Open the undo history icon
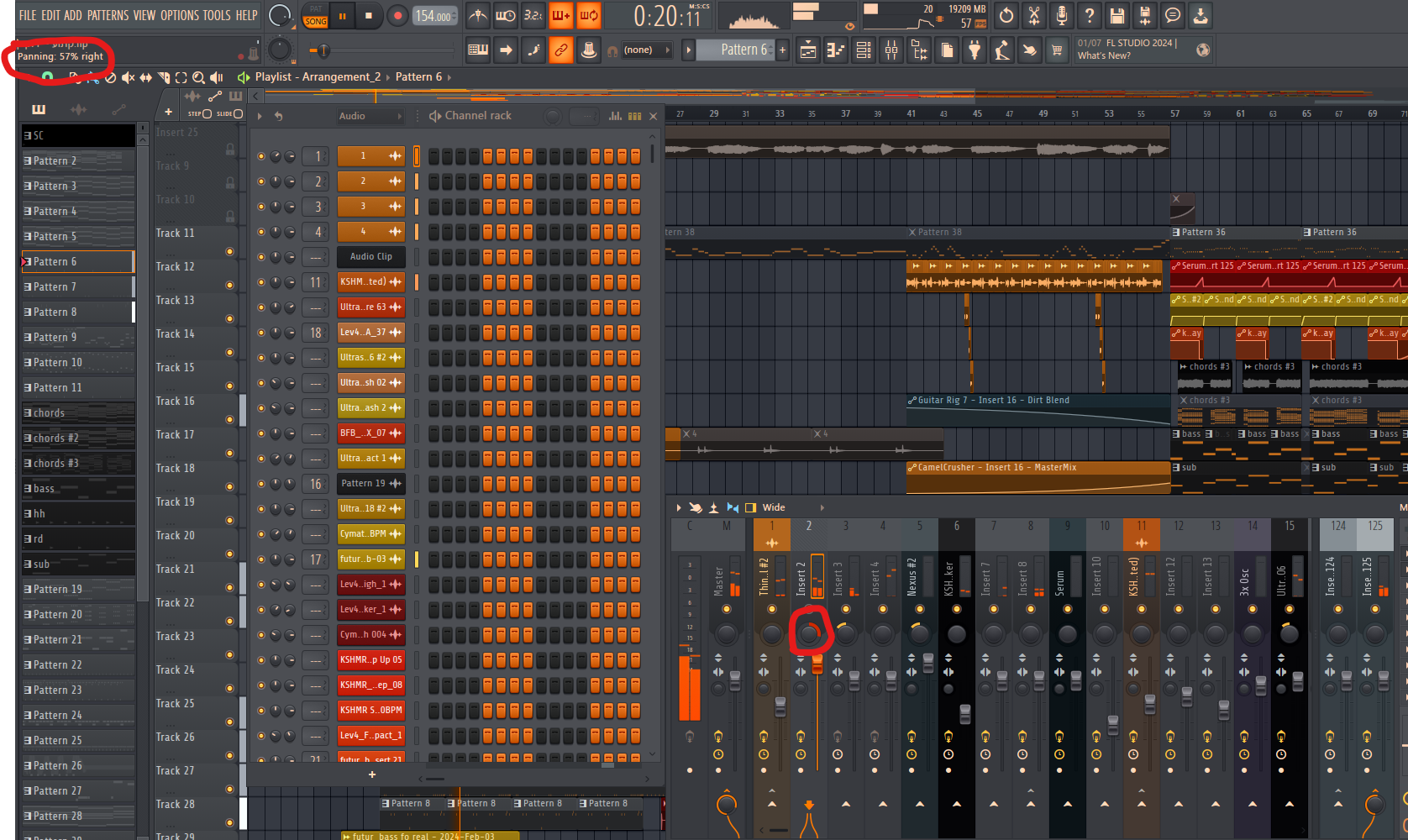This screenshot has width=1408, height=840. (x=1006, y=15)
